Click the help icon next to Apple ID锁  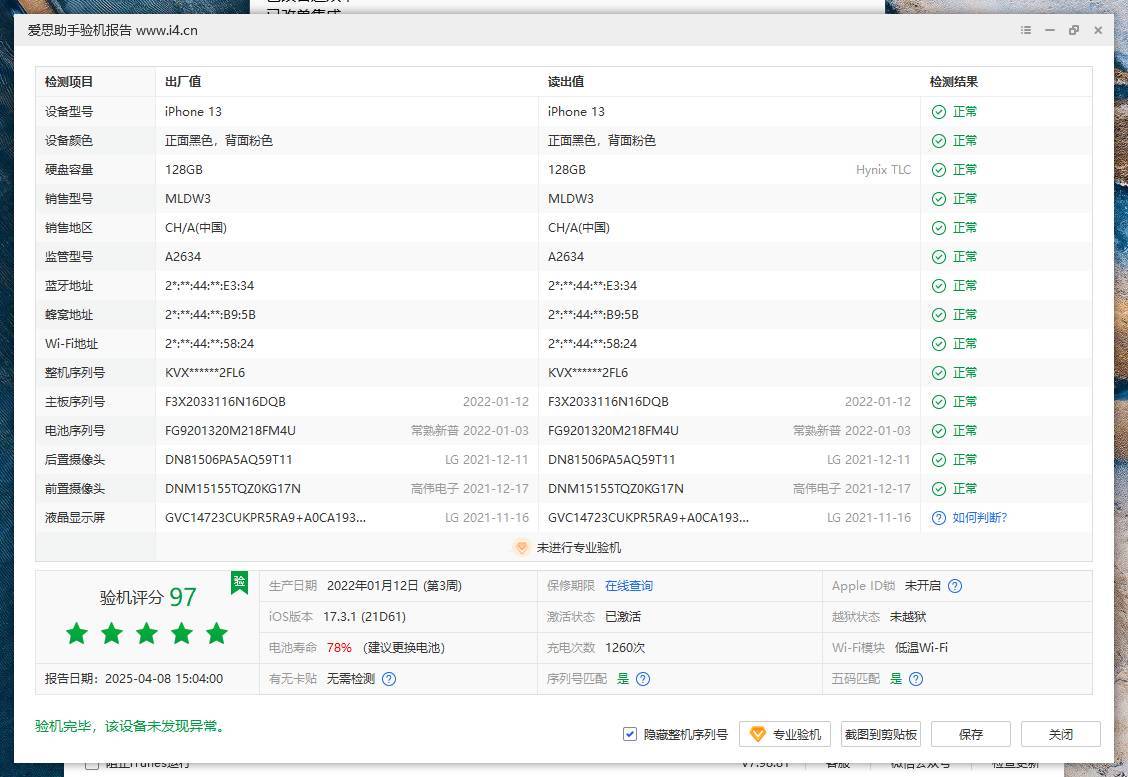coord(955,586)
